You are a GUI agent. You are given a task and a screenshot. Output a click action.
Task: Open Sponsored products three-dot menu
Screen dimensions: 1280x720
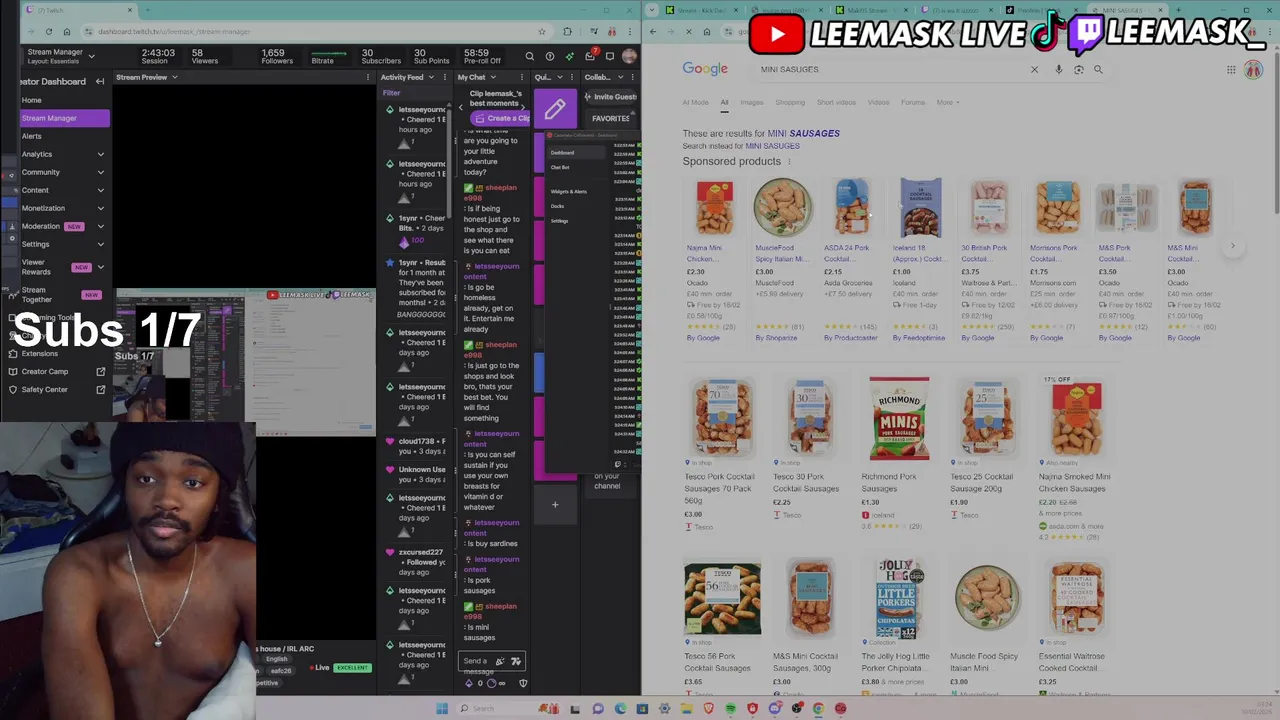pyautogui.click(x=789, y=162)
